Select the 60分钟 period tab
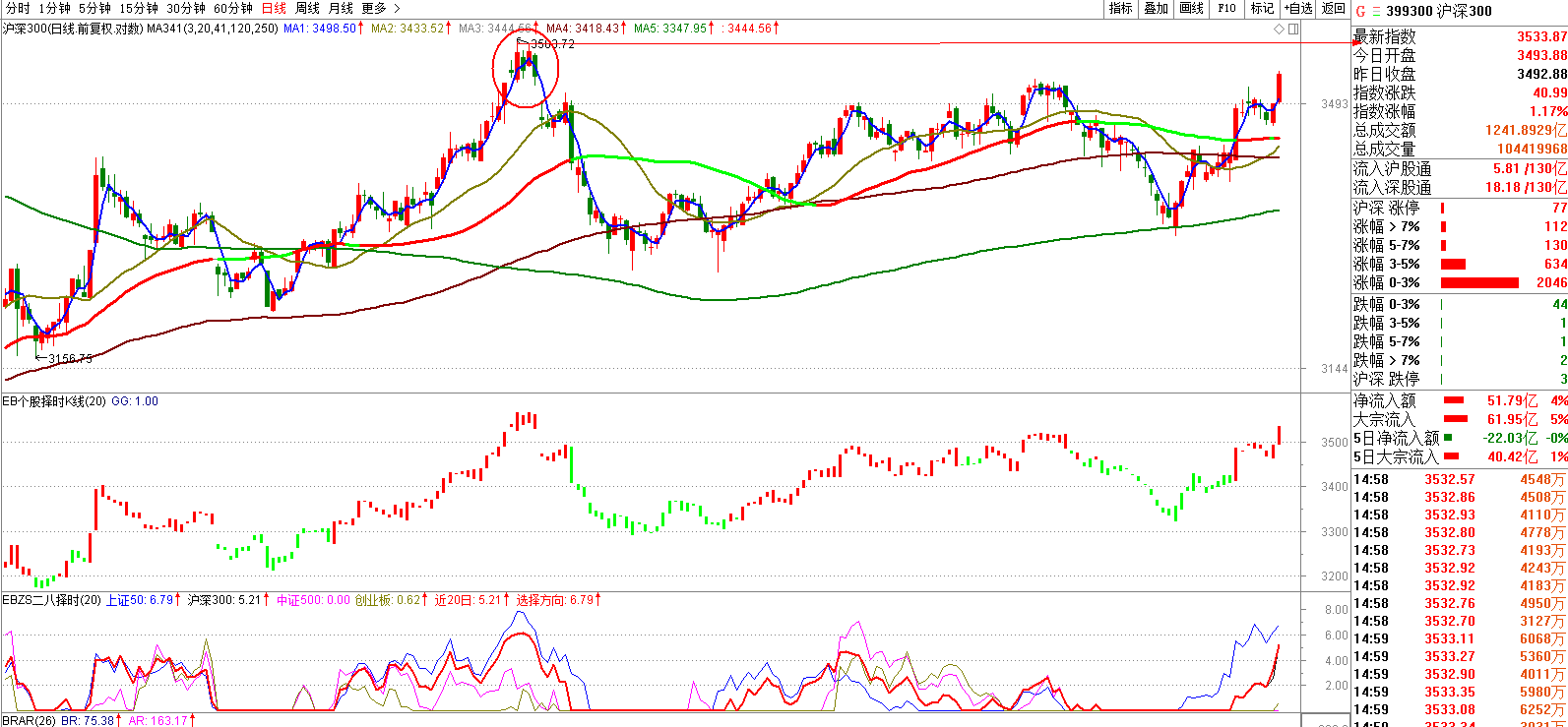This screenshot has height=727, width=1568. (232, 8)
